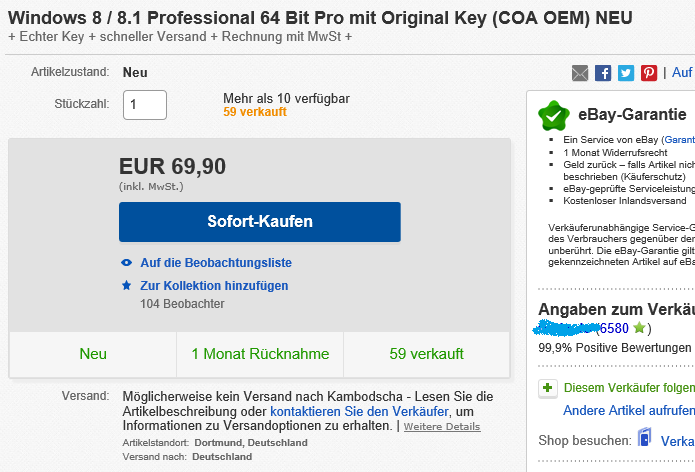Click the green feedback star next to 6580

click(x=639, y=328)
